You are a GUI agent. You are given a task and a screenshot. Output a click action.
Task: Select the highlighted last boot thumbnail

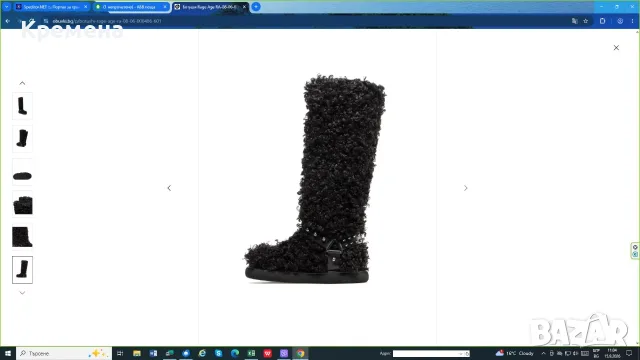point(22,270)
